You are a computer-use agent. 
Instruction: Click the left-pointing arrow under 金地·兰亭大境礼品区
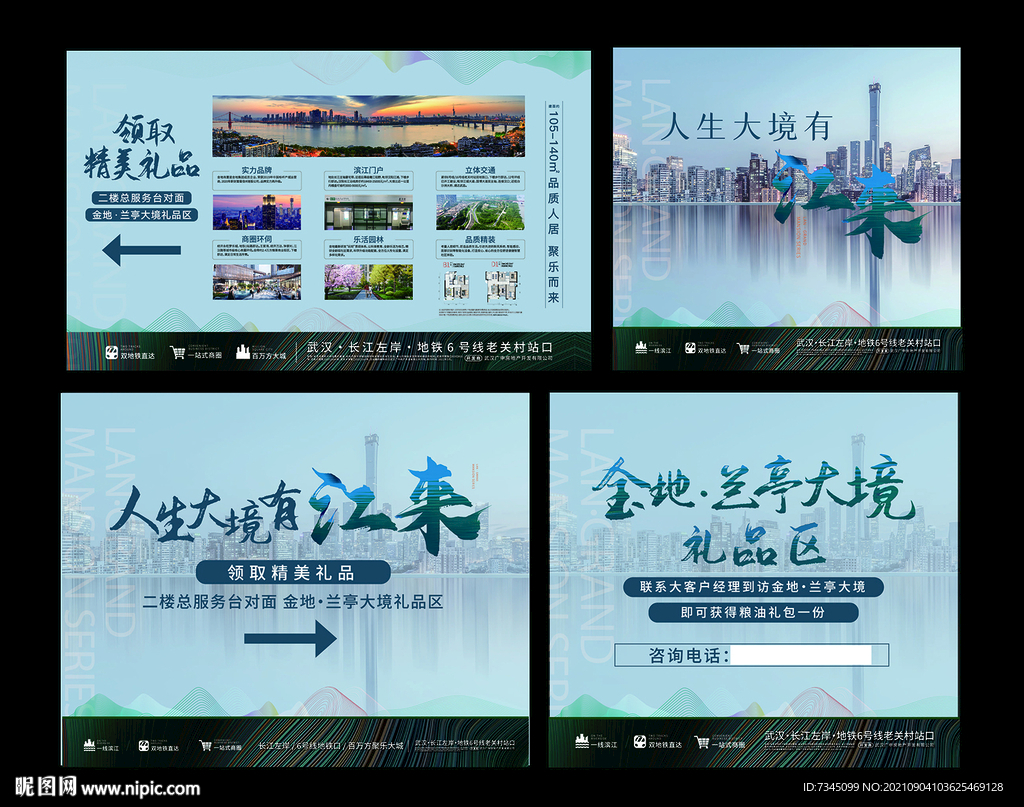(142, 250)
